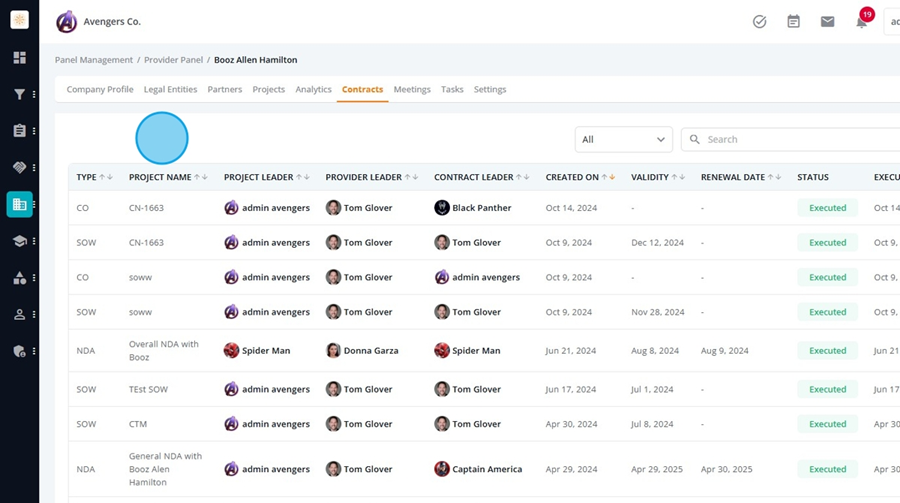
Task: Open the dashboard grid icon in sidebar
Action: coord(20,57)
